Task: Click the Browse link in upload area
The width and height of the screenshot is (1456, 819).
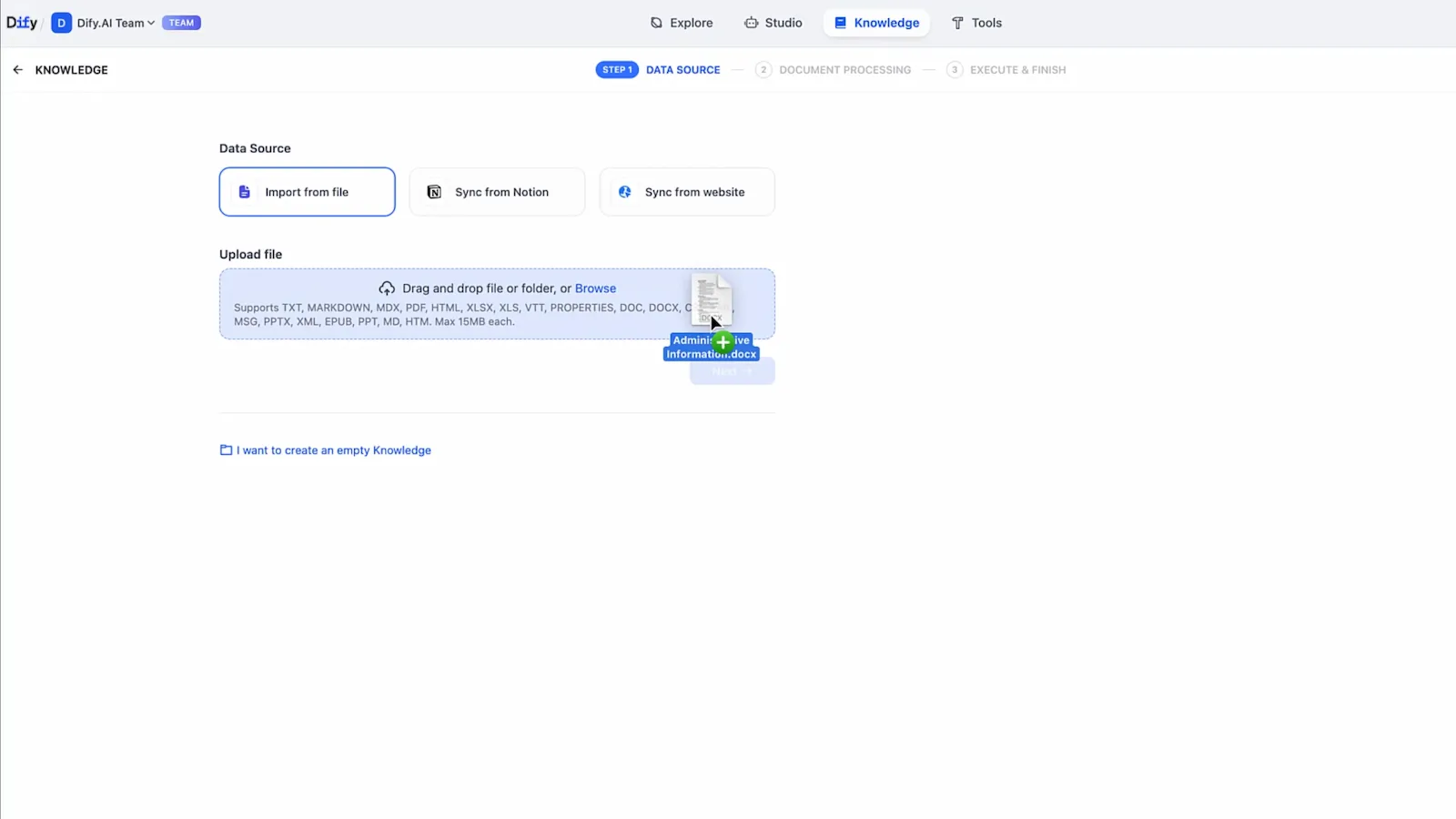Action: [x=595, y=288]
